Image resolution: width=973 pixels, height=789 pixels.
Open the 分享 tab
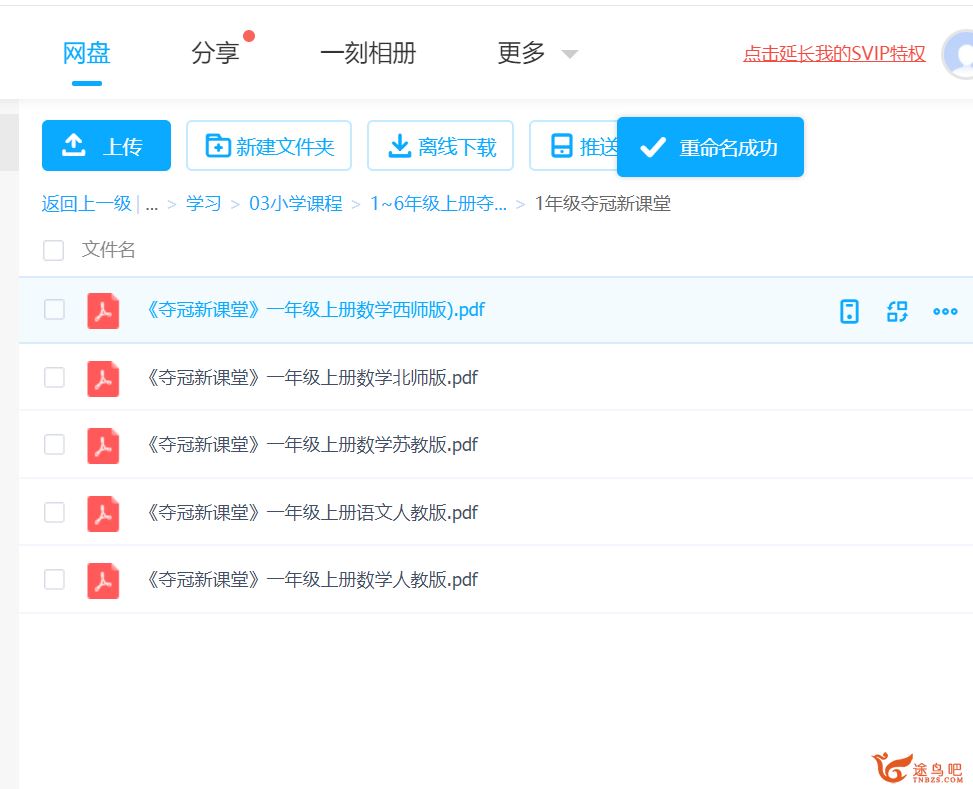point(215,53)
